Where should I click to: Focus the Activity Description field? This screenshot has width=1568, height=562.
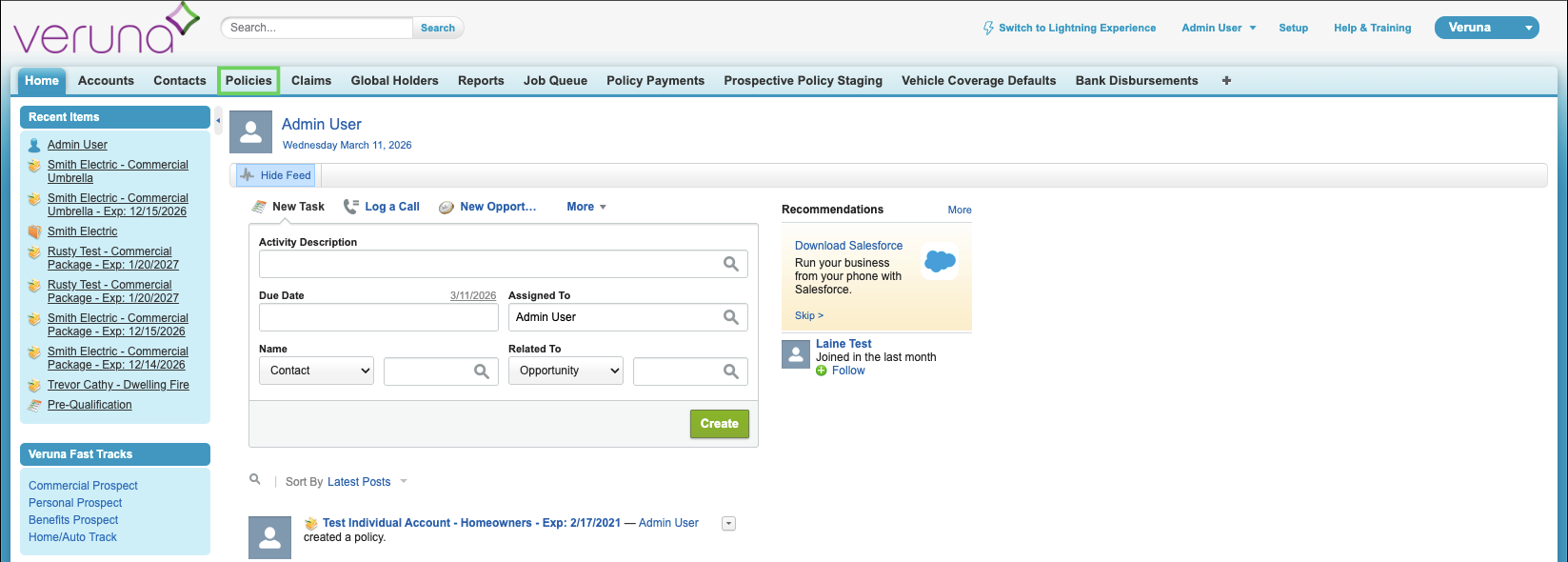tap(489, 264)
